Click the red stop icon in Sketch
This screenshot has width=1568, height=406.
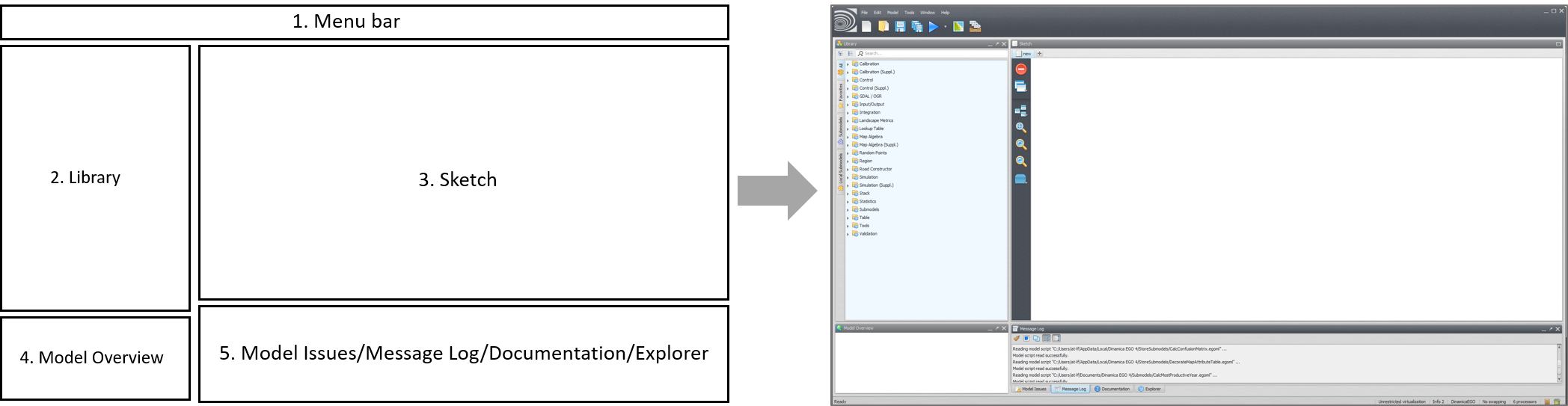click(1021, 69)
